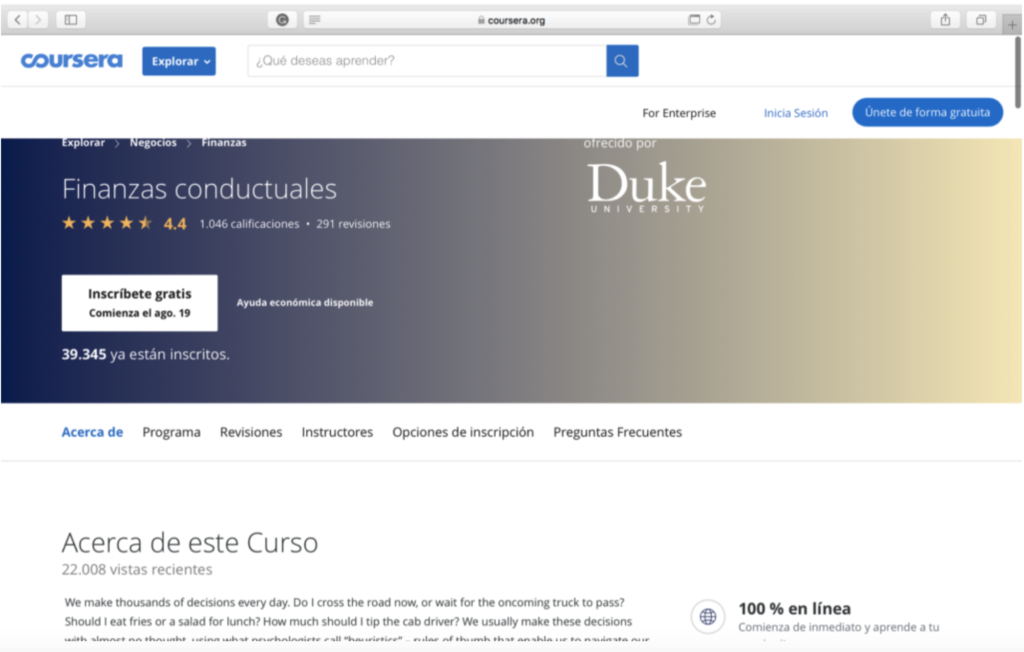
Task: Click the Inscríbete gratis button
Action: [x=139, y=302]
